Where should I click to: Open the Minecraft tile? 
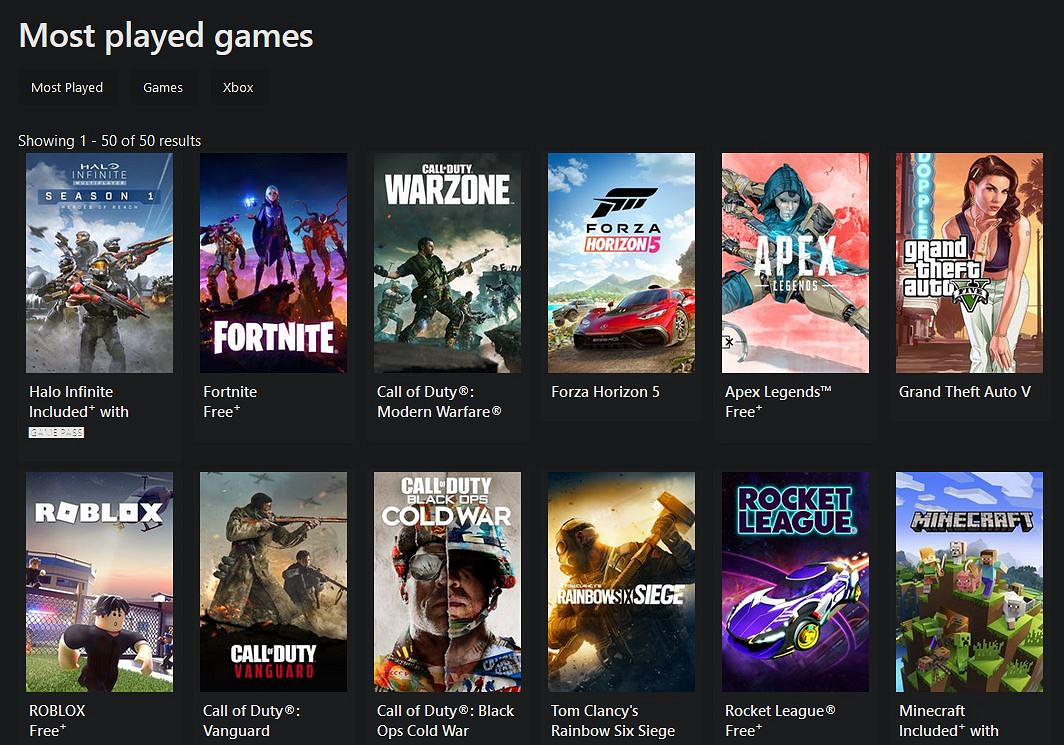click(969, 581)
